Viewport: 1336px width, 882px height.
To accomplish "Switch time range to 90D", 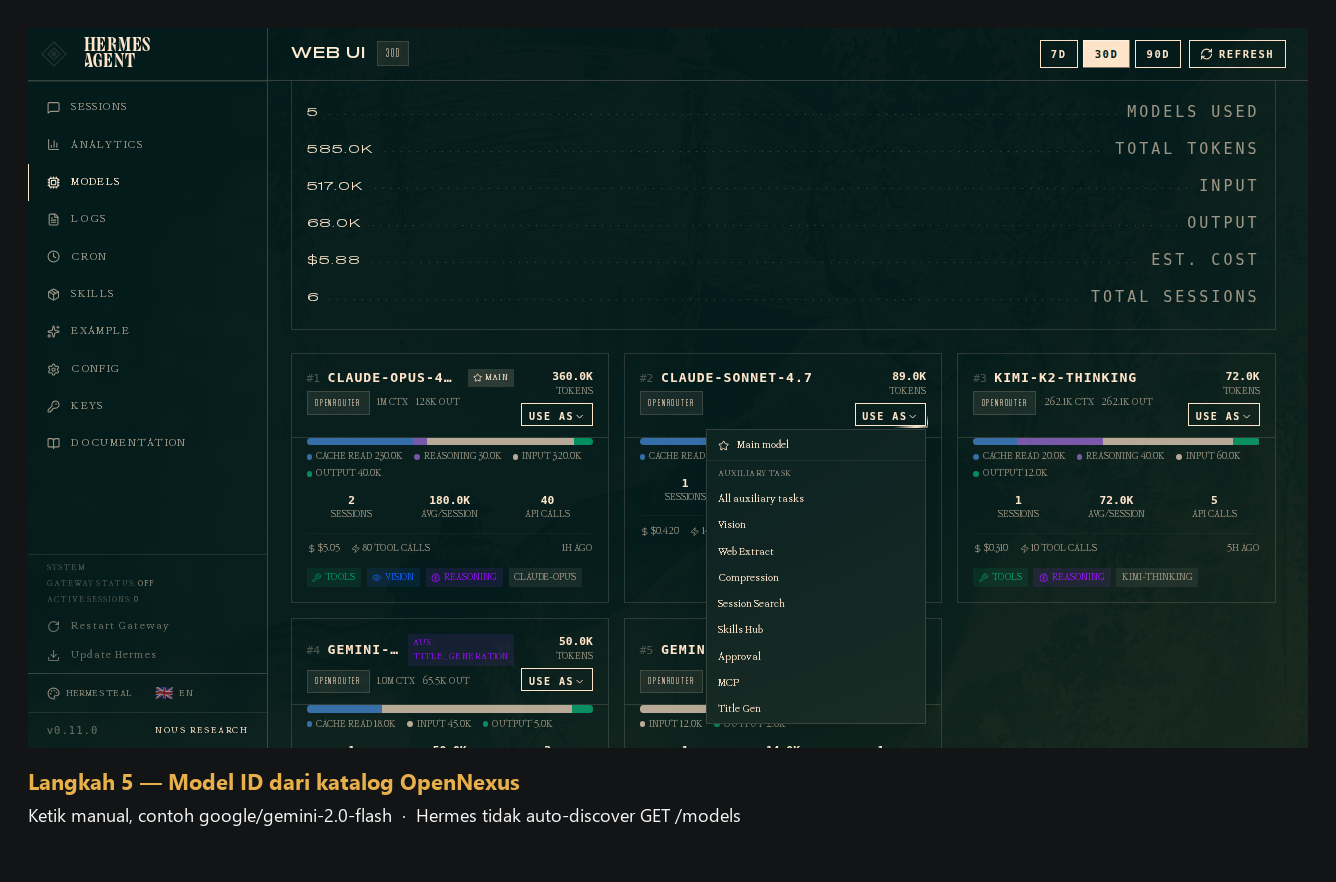I will click(x=1158, y=54).
